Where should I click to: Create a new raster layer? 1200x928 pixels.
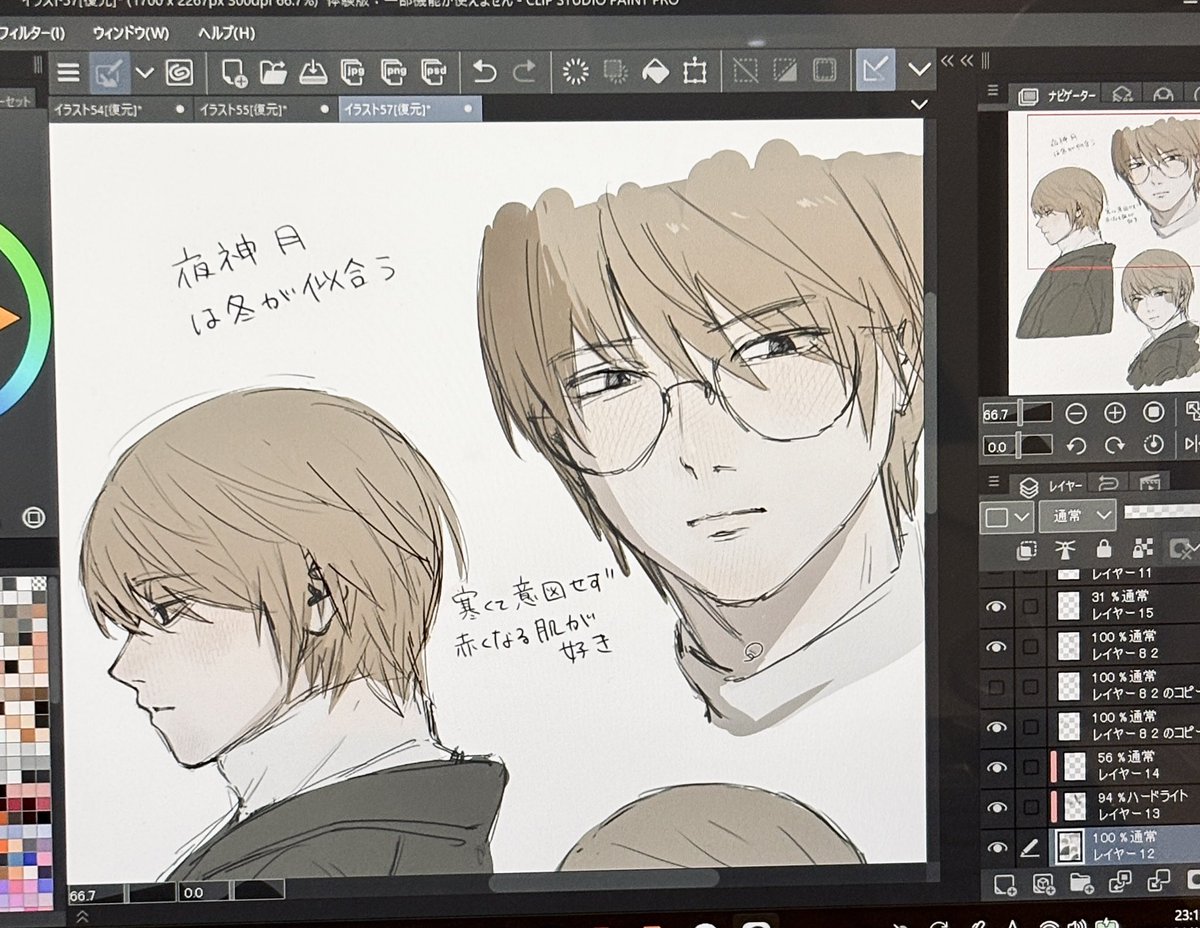click(1006, 885)
